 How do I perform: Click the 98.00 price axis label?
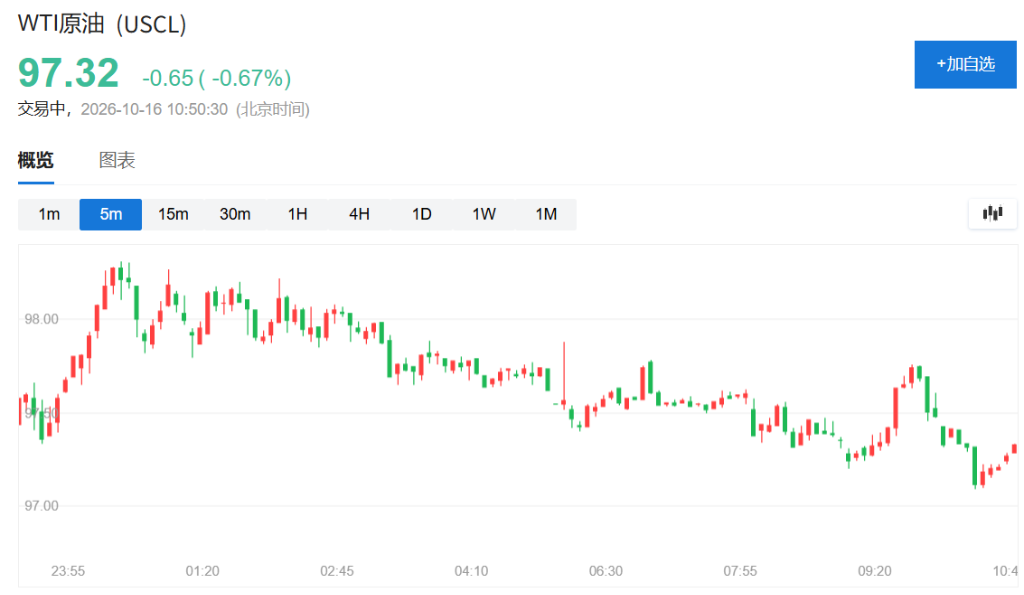click(x=41, y=319)
